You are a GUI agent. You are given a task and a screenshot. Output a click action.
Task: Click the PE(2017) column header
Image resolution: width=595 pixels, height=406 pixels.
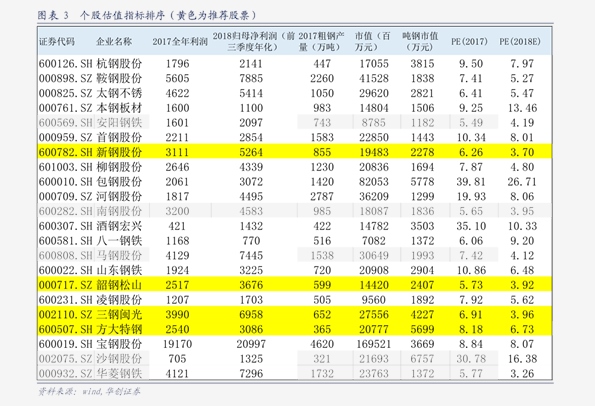(x=469, y=41)
